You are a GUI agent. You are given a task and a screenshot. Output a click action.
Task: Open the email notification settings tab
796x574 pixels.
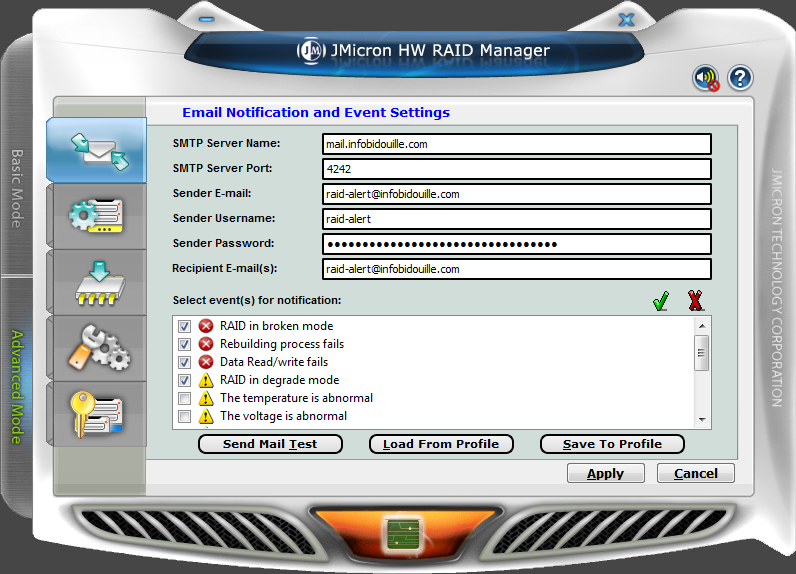point(96,150)
